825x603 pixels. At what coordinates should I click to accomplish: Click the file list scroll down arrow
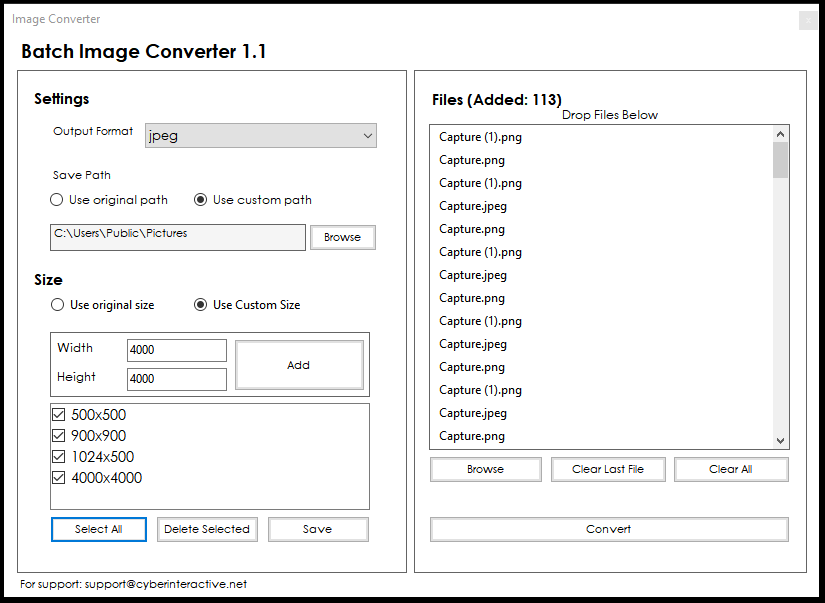pyautogui.click(x=780, y=441)
